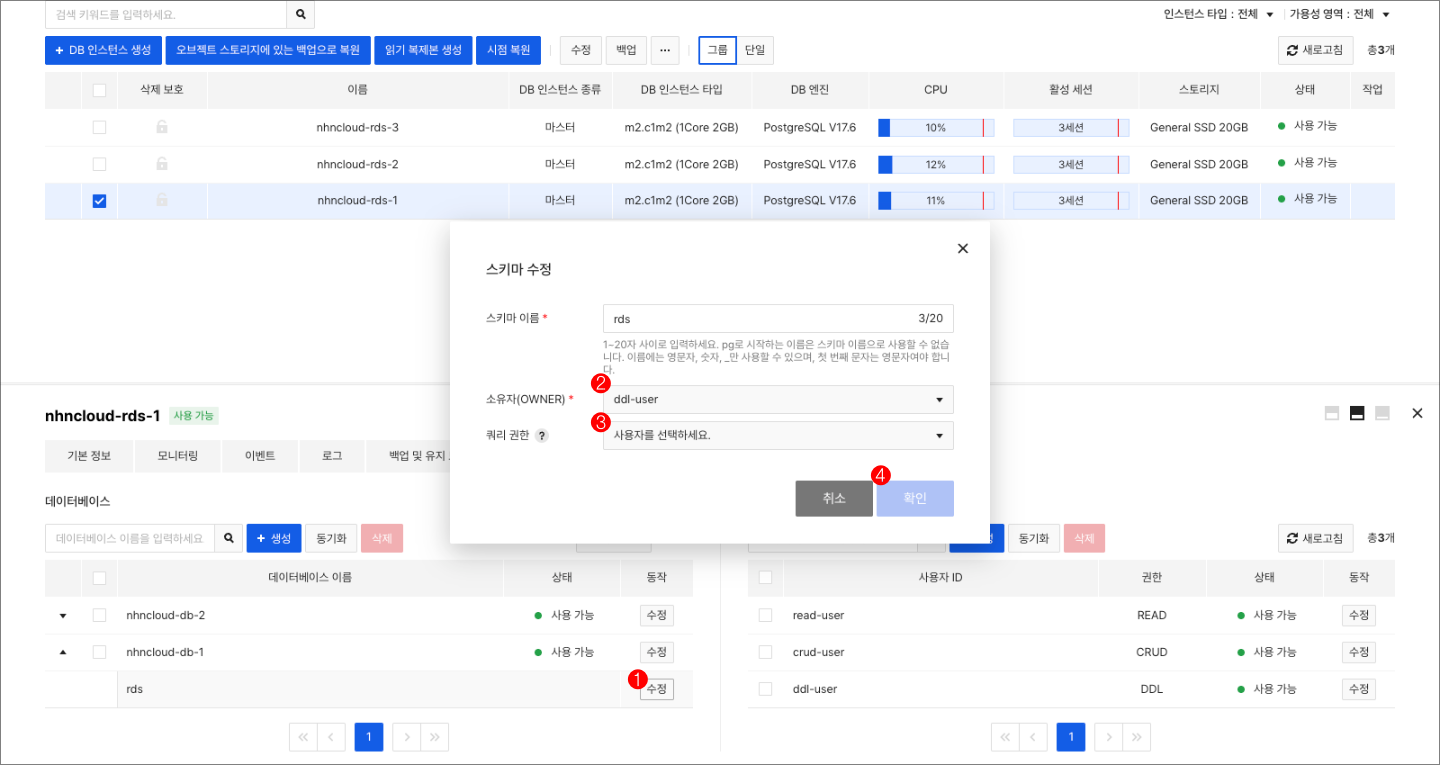This screenshot has width=1440, height=765.
Task: Click the search magnifier in the keyword field
Action: point(300,16)
